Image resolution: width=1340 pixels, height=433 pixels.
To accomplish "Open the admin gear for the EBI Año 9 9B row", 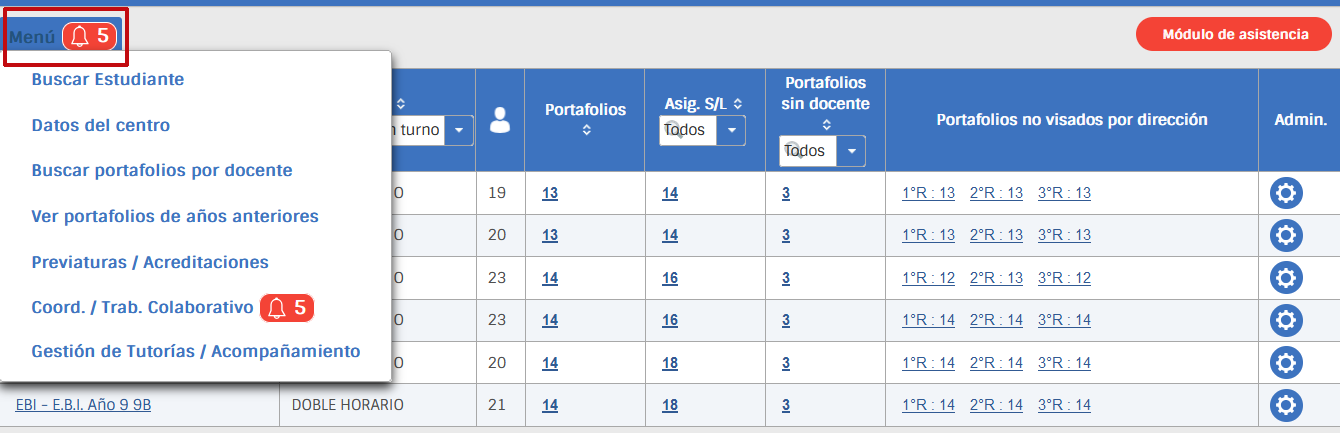I will tap(1286, 405).
